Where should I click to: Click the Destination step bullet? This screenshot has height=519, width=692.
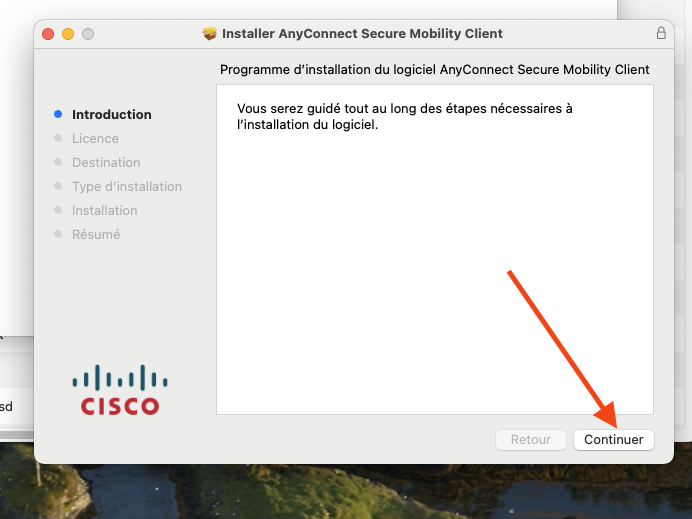pyautogui.click(x=58, y=162)
